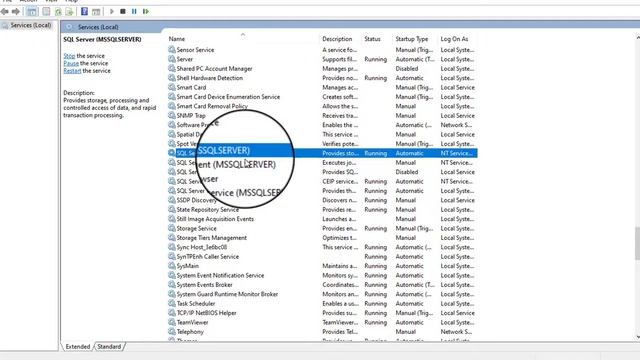The height and width of the screenshot is (360, 640).
Task: Toggle the Show/Hide Action Pane toolbar icon
Action: 96,11
